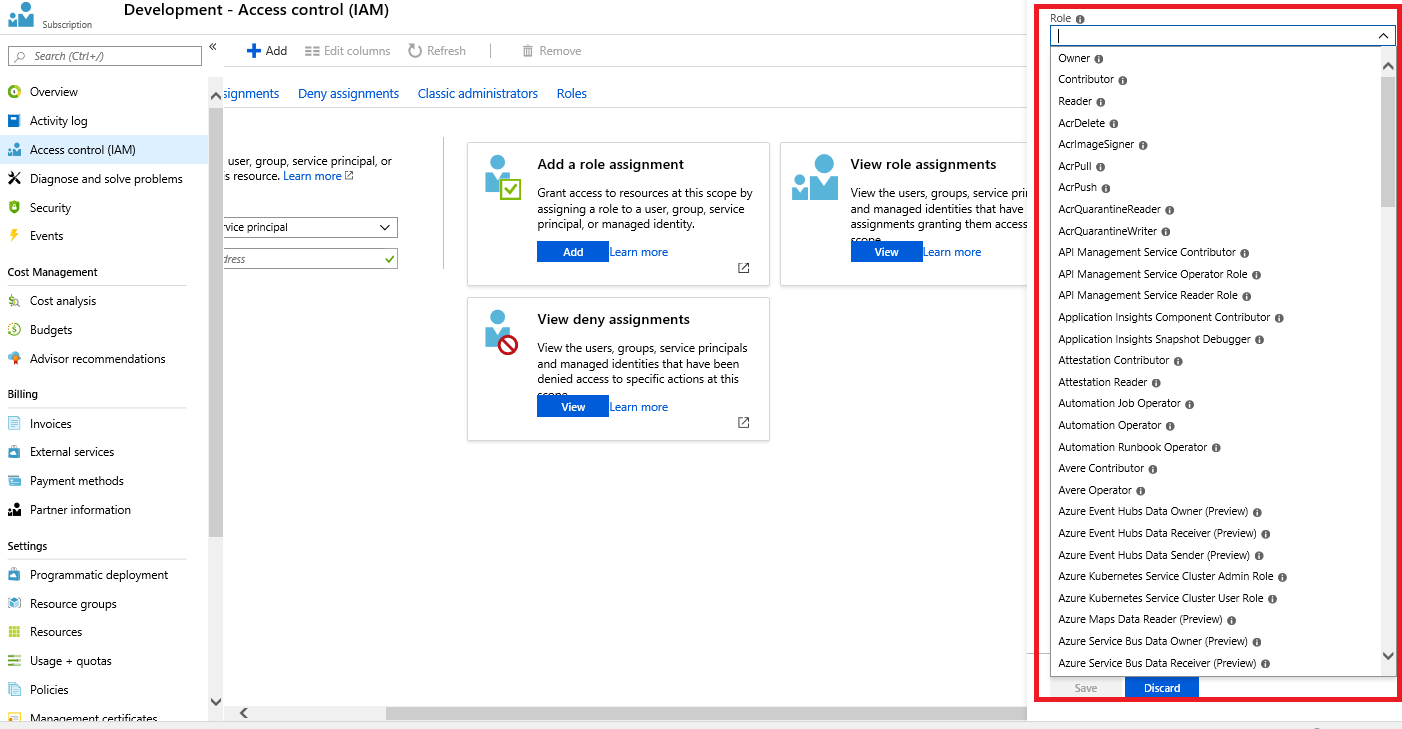This screenshot has width=1402, height=729.
Task: Open Learn more link on View deny assignments card
Action: (x=639, y=407)
